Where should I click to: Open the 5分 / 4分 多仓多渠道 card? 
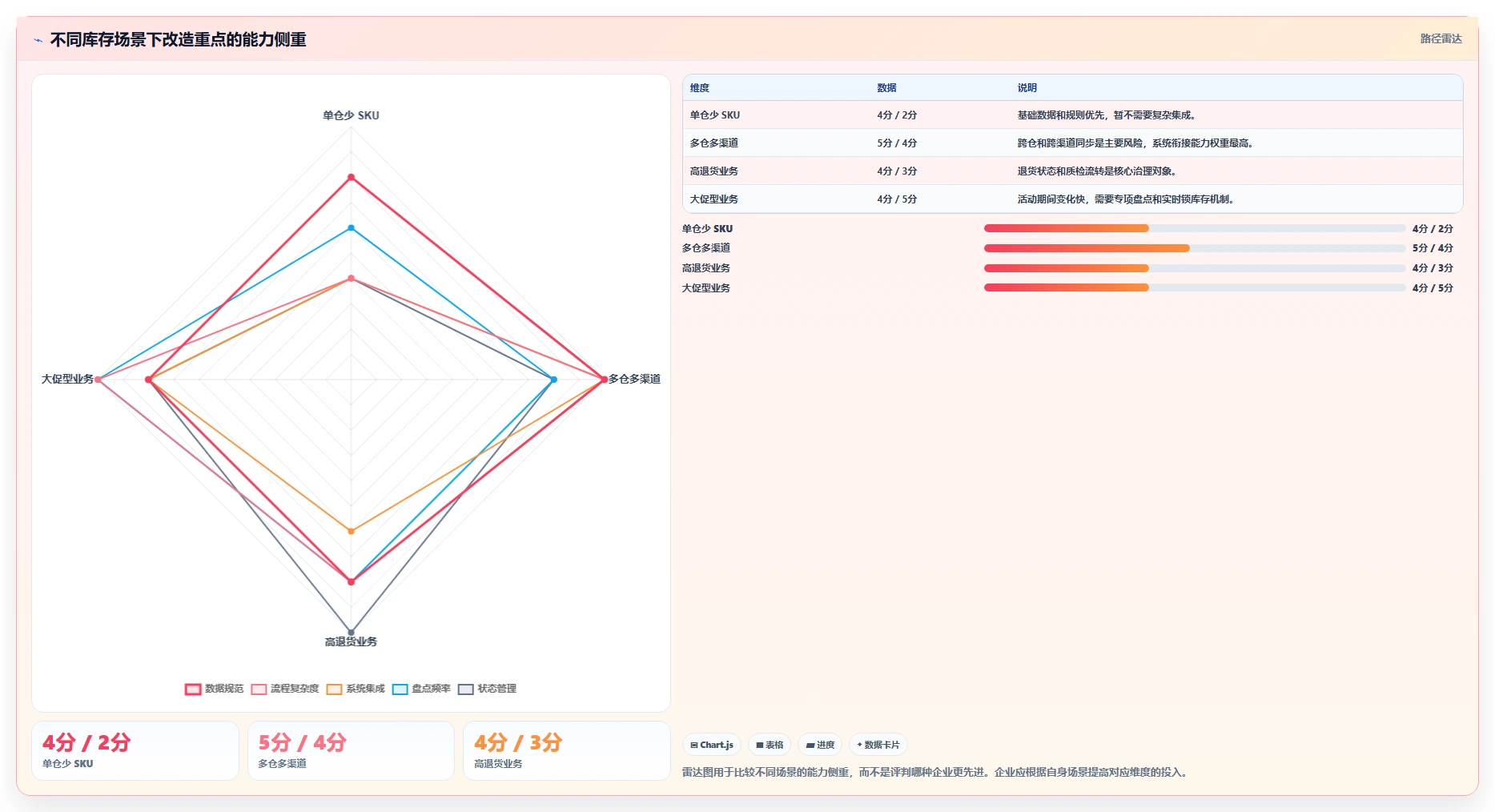pos(351,751)
